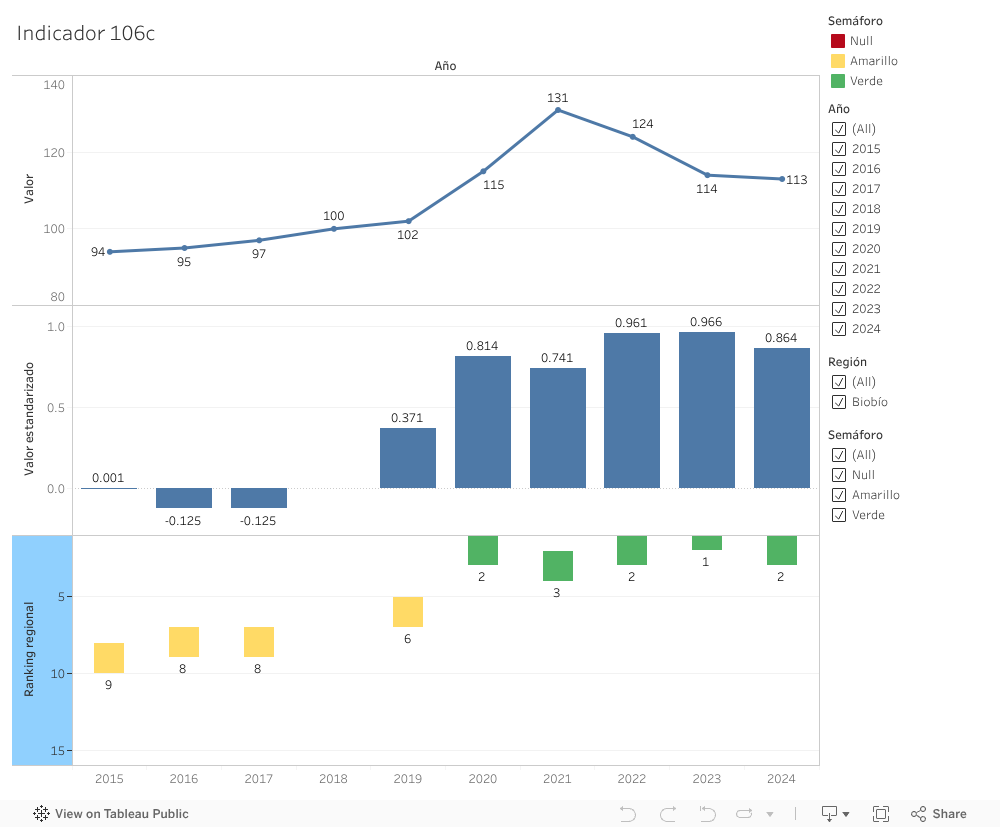The width and height of the screenshot is (1000, 827).
Task: Uncheck year 2019 filter
Action: (839, 229)
